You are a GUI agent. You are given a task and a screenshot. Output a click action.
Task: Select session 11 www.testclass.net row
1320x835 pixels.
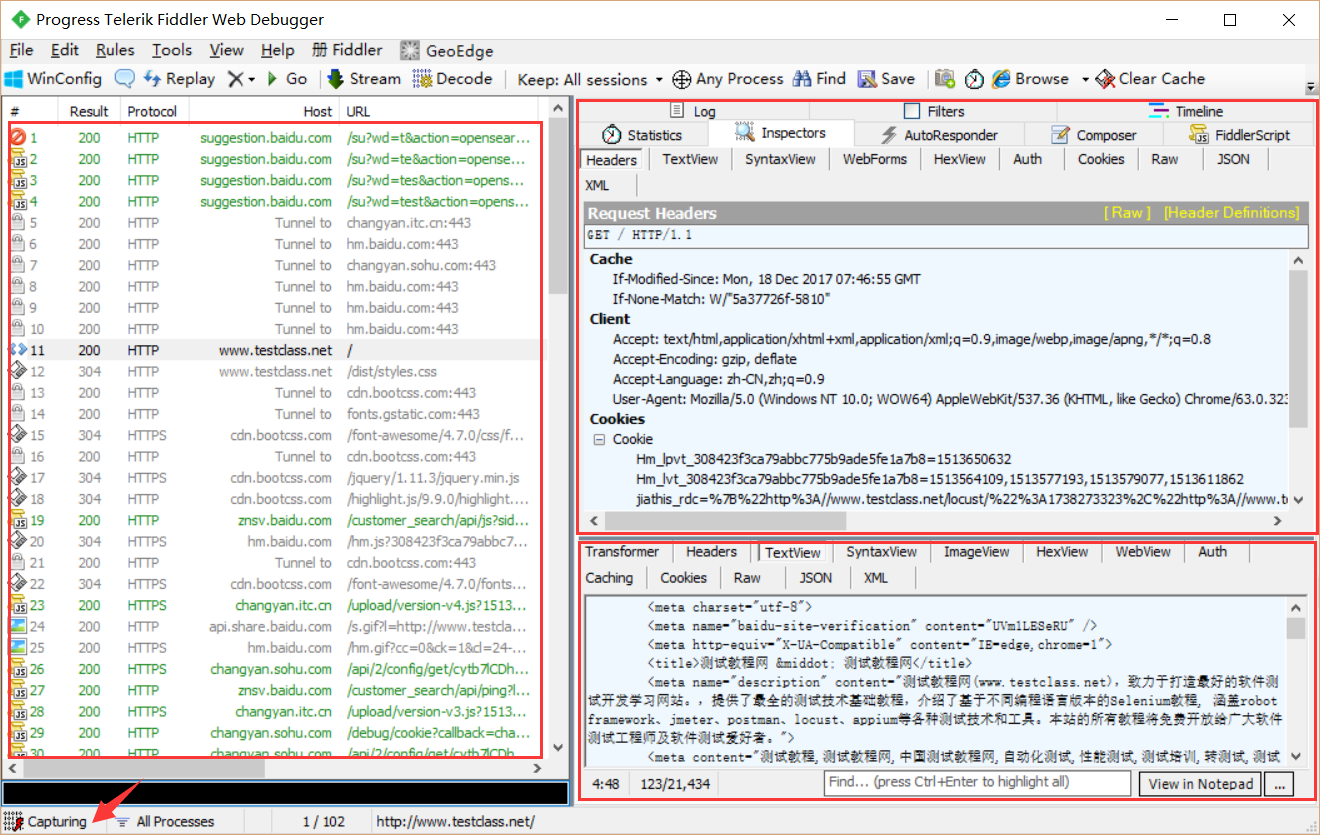275,350
